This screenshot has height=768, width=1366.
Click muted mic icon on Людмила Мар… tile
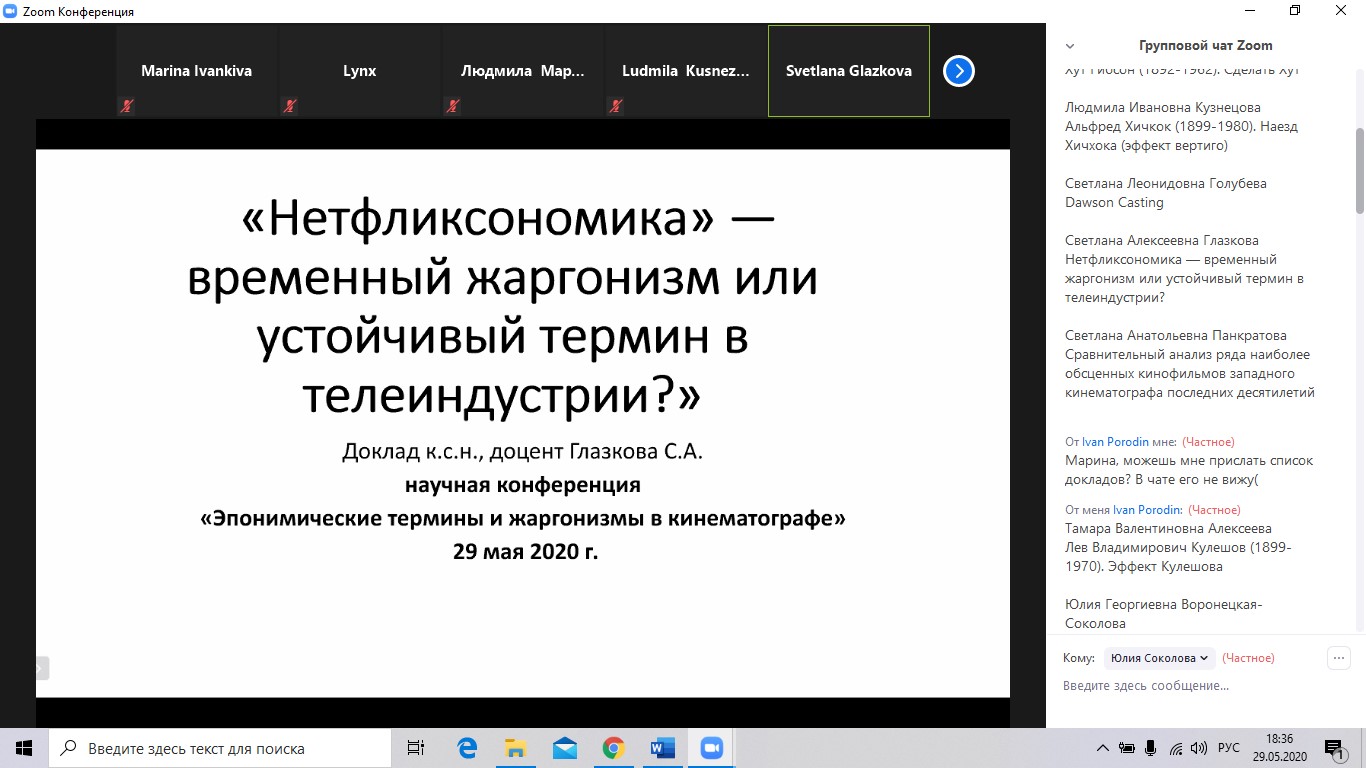[x=453, y=105]
